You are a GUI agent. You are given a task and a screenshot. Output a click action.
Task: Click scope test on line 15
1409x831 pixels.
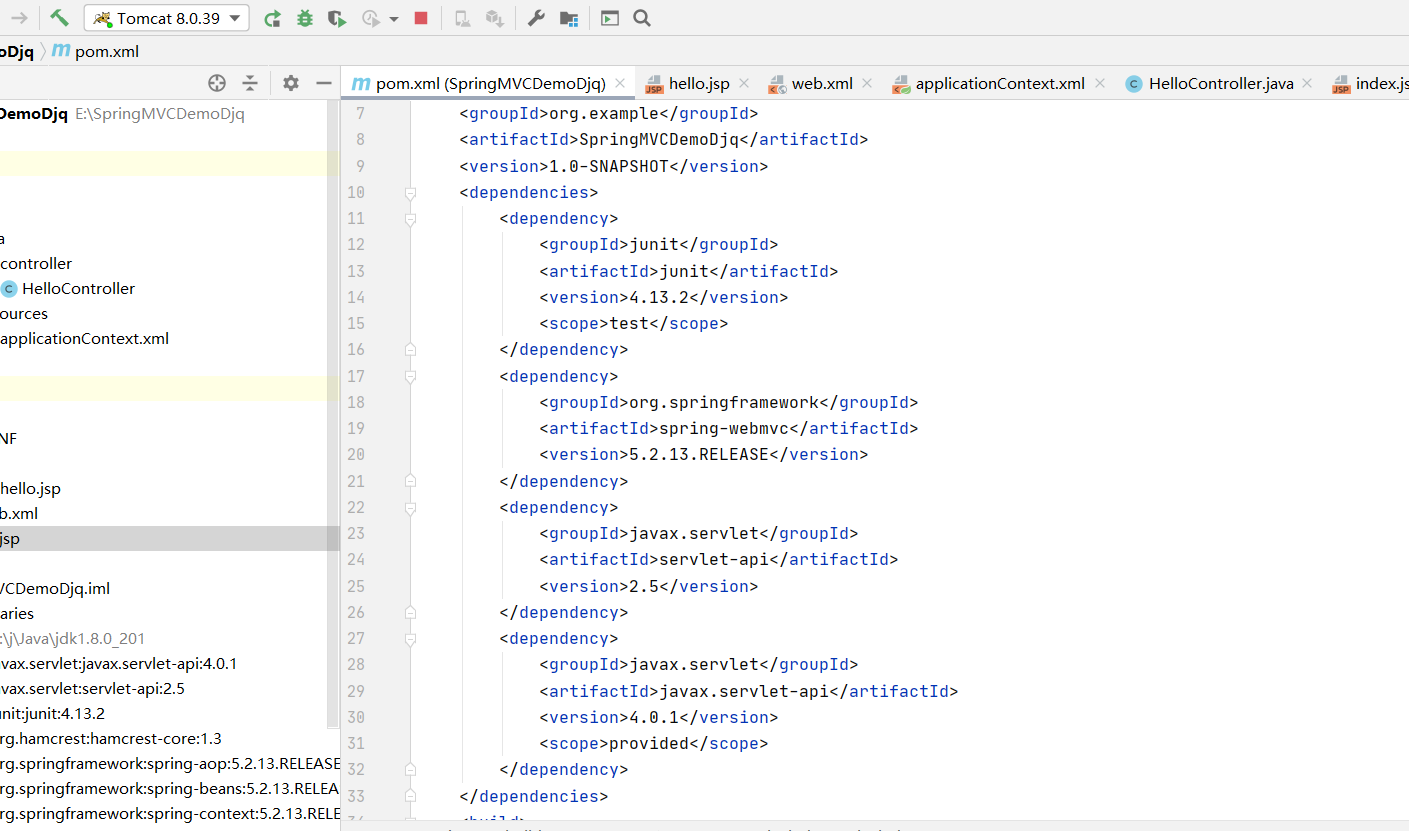point(629,323)
